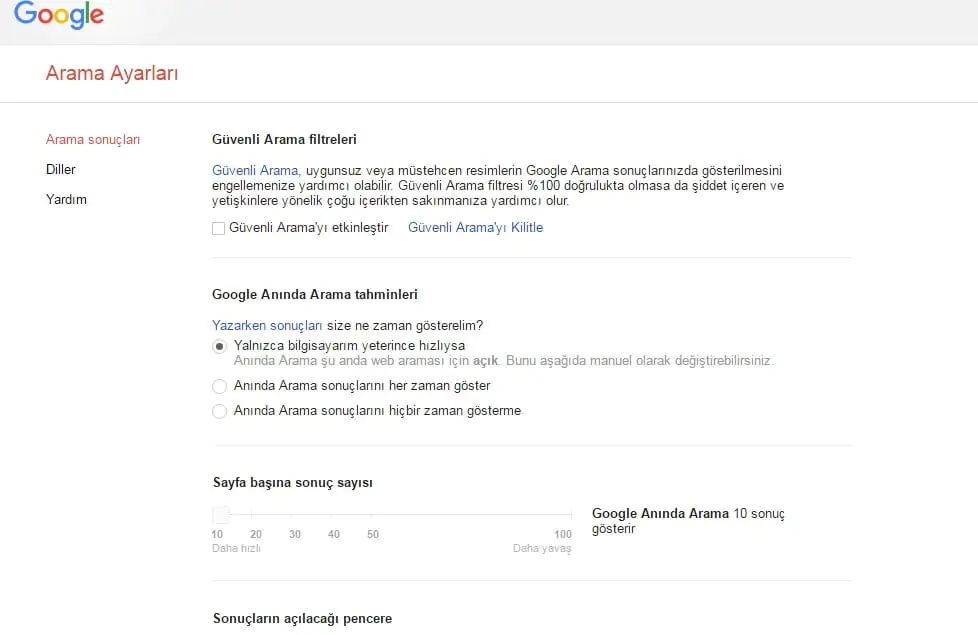This screenshot has height=635, width=978.
Task: Select "Anında Arama sonuçlarını hiçbir zaman gösterme"
Action: click(x=219, y=411)
